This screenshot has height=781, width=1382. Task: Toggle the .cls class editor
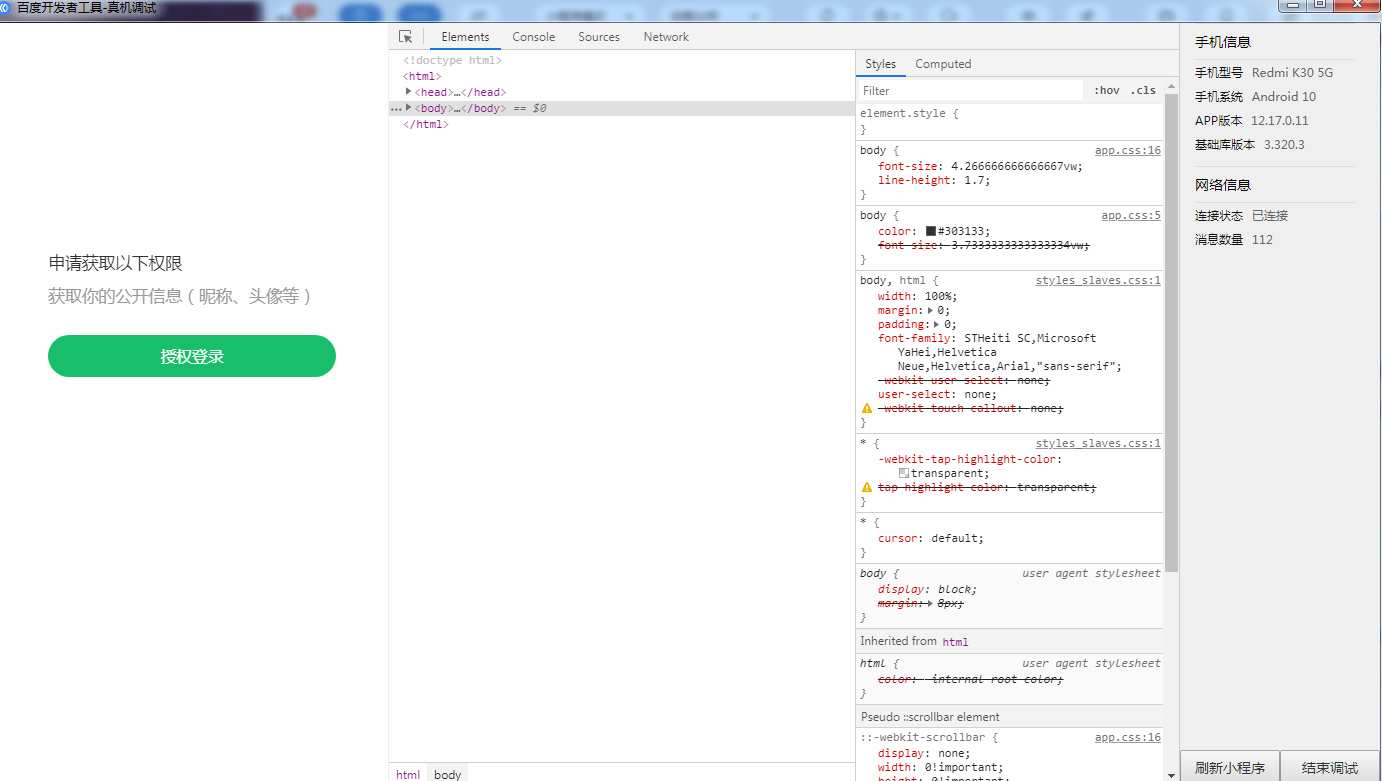[1143, 90]
